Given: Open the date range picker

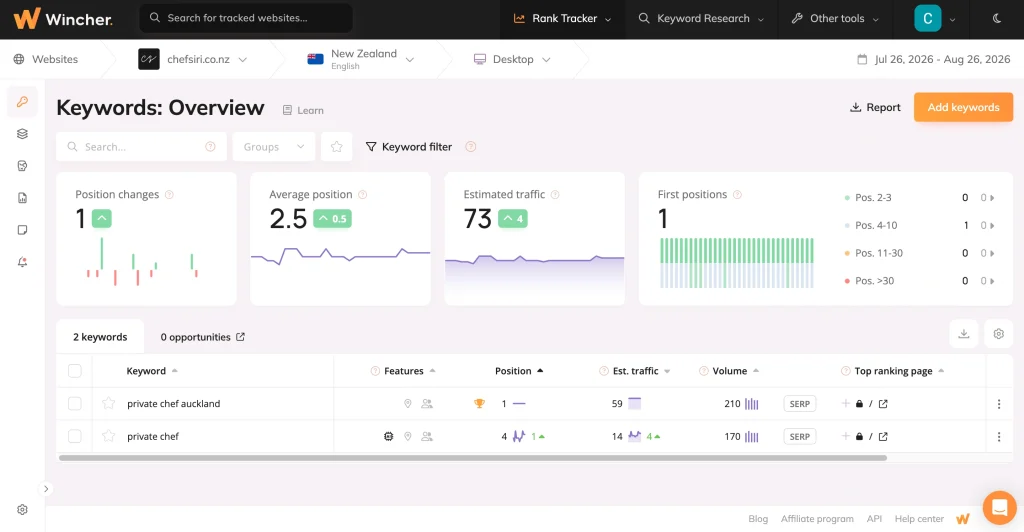Looking at the screenshot, I should (x=933, y=59).
